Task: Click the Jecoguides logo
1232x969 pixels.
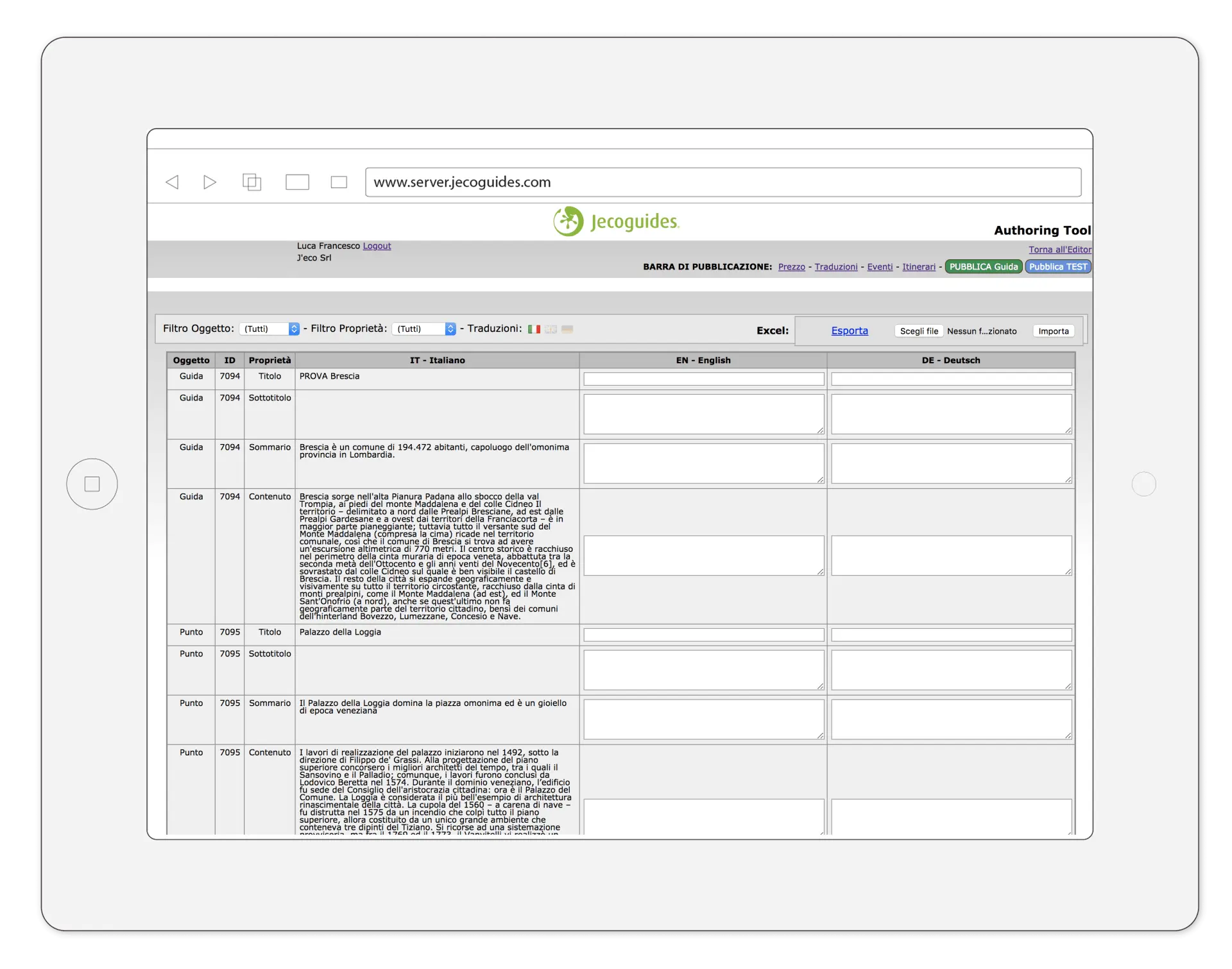Action: pos(616,221)
